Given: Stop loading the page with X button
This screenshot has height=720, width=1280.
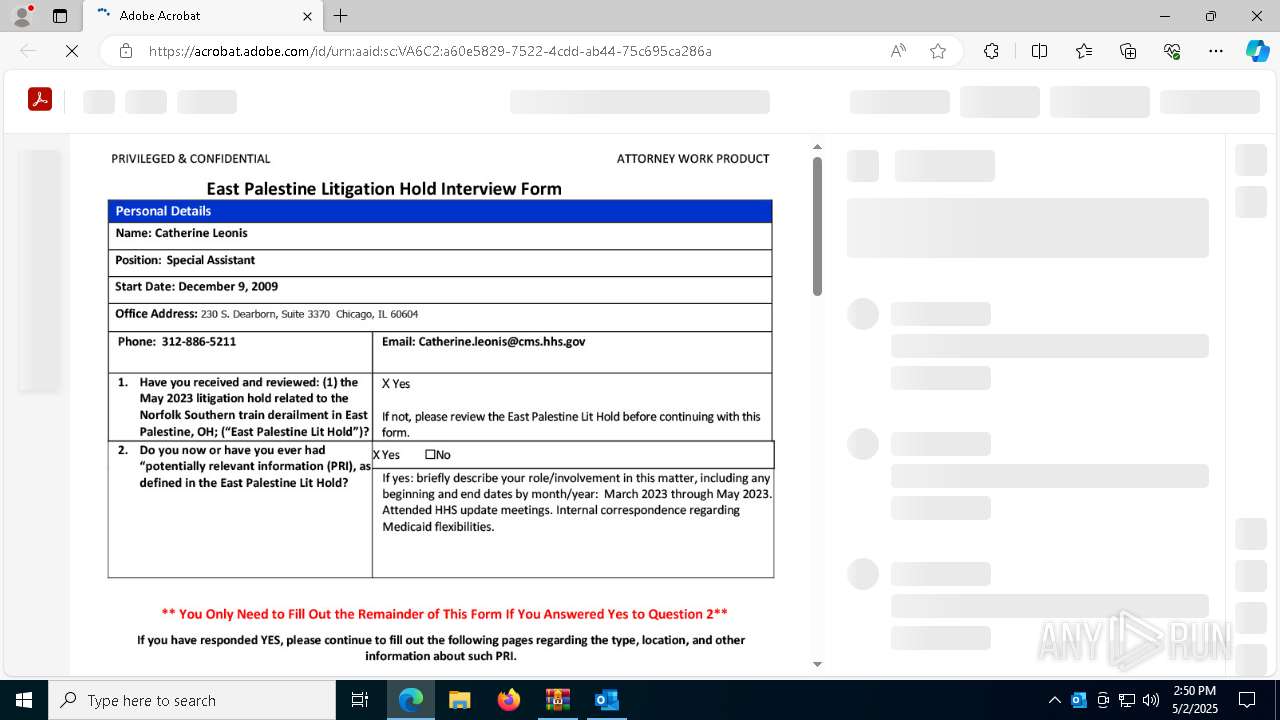Looking at the screenshot, I should [72, 51].
